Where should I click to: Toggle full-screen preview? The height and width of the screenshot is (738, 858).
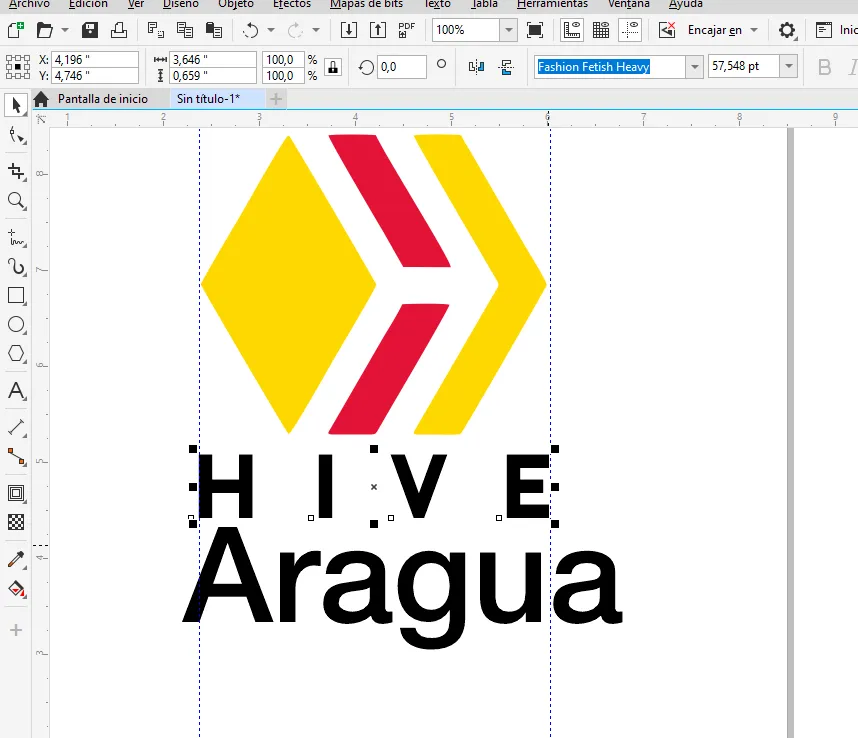[535, 30]
